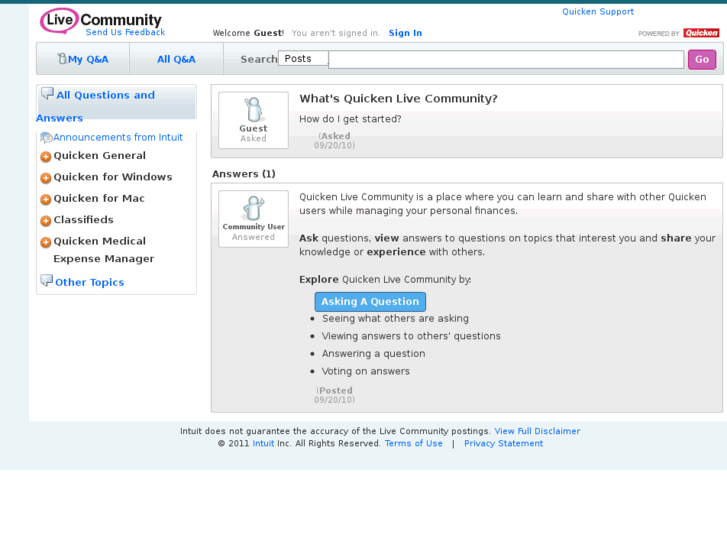The width and height of the screenshot is (727, 545).
Task: Click the Guest avatar figure icon
Action: 253,109
